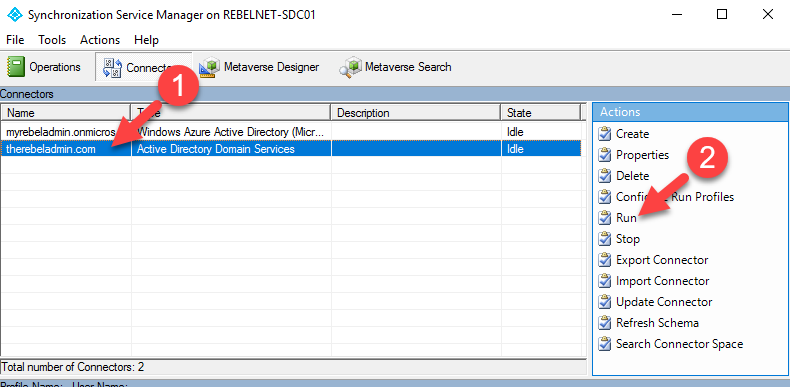Choose Refresh Schema action text
790x387 pixels.
coord(657,323)
